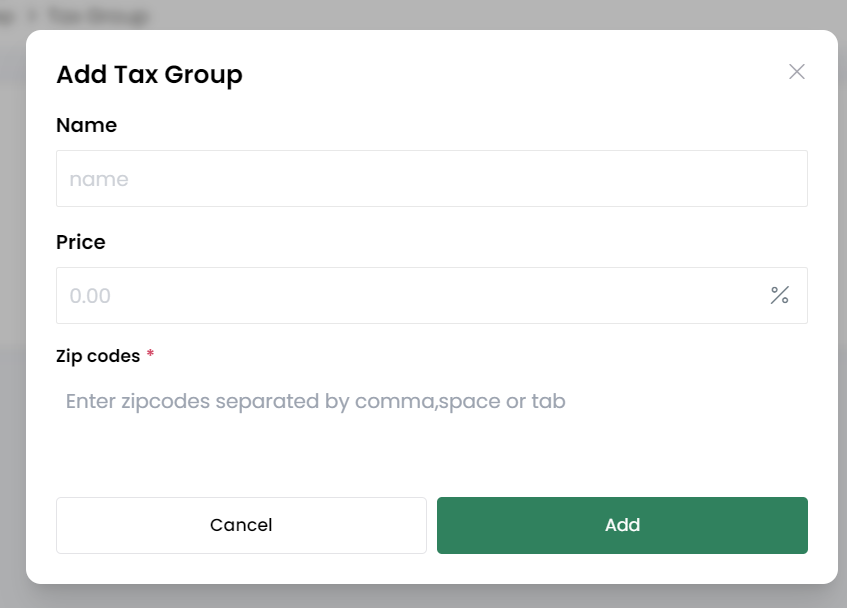Click the dimmed backdrop below the dialog
The image size is (847, 608).
[x=424, y=596]
